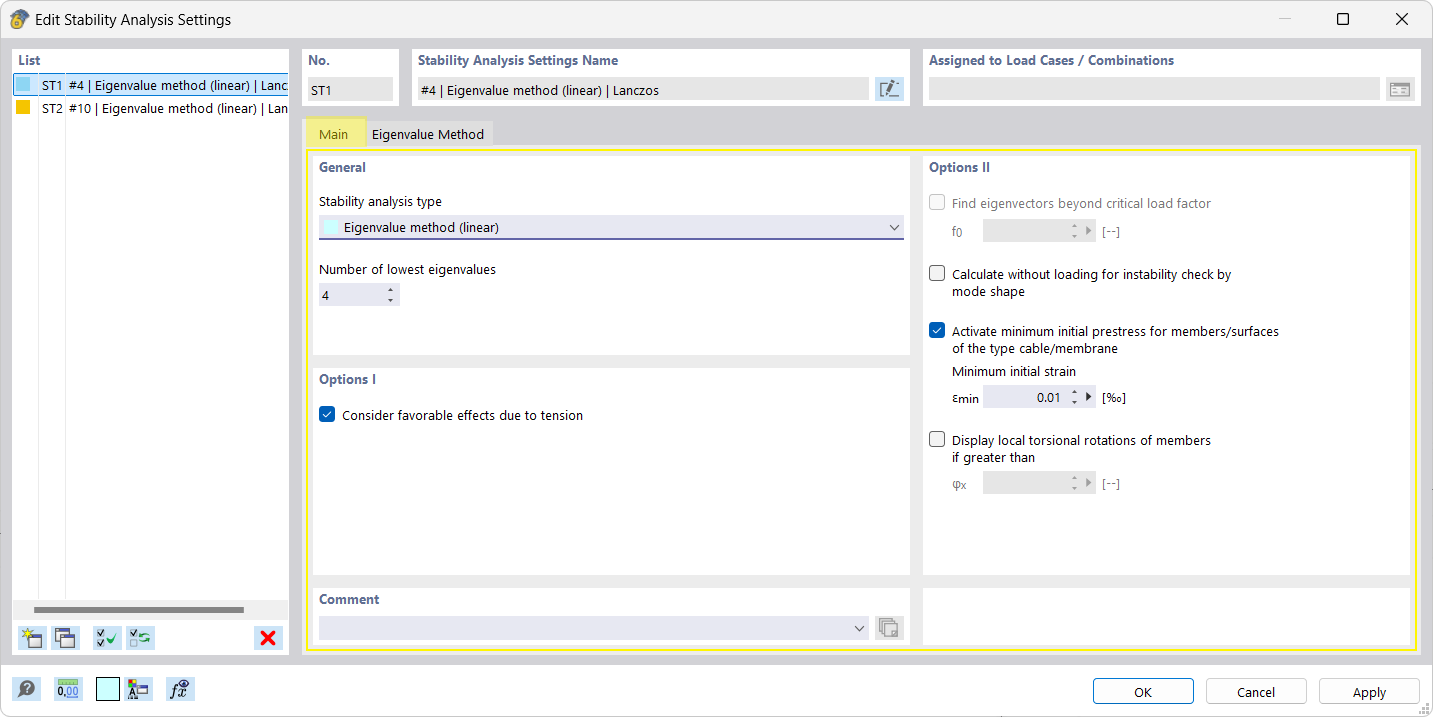Click the fx formula view icon
Image resolution: width=1433 pixels, height=717 pixels.
pyautogui.click(x=180, y=689)
